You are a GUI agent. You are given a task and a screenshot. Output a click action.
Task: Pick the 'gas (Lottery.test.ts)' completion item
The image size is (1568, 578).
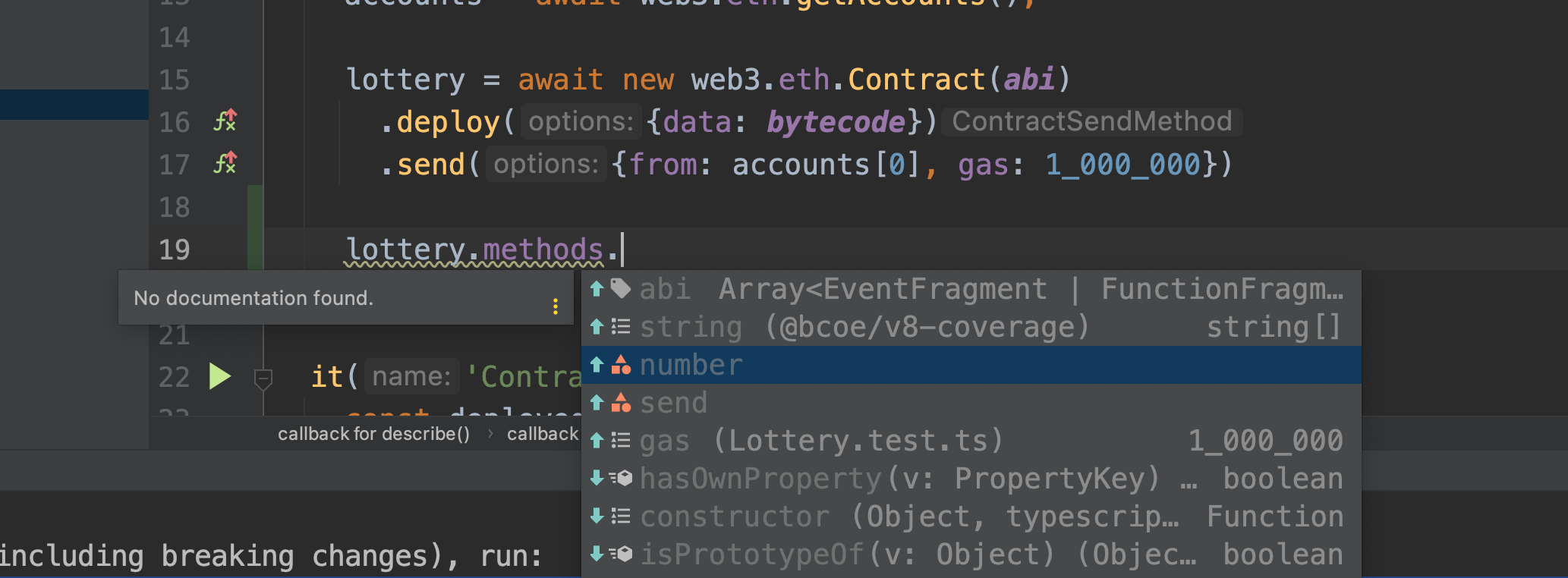point(971,441)
